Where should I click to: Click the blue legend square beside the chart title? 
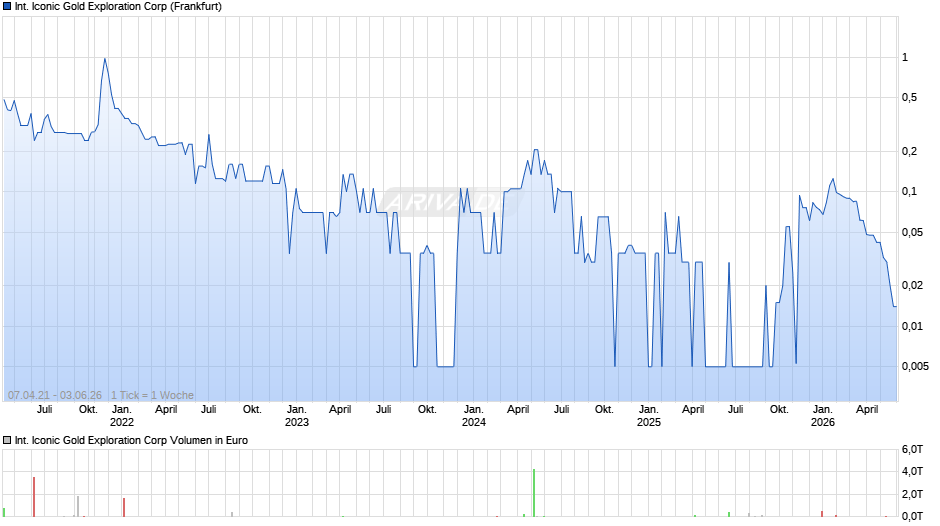pos(7,7)
